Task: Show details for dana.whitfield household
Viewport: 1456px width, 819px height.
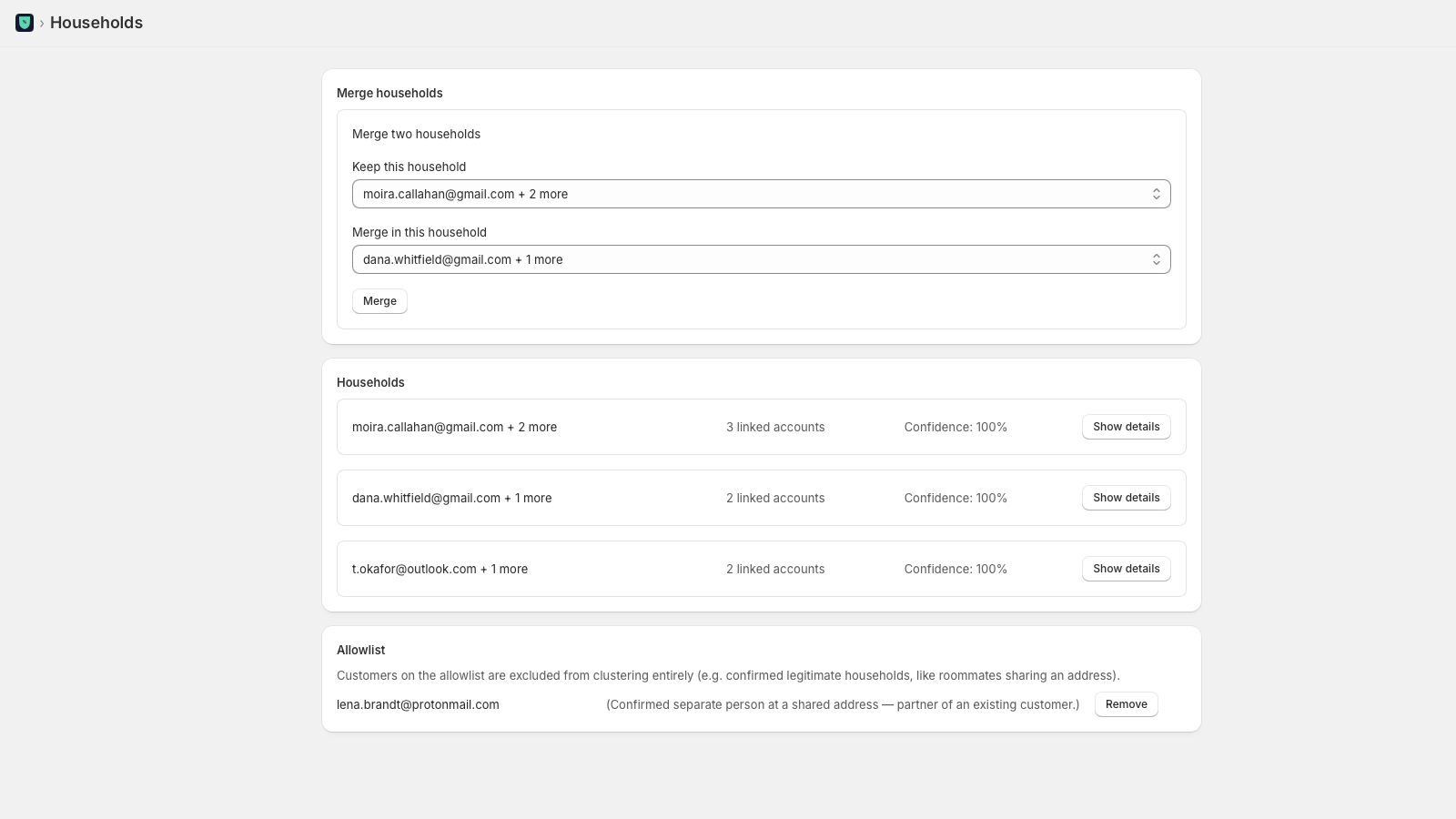Action: [1126, 498]
